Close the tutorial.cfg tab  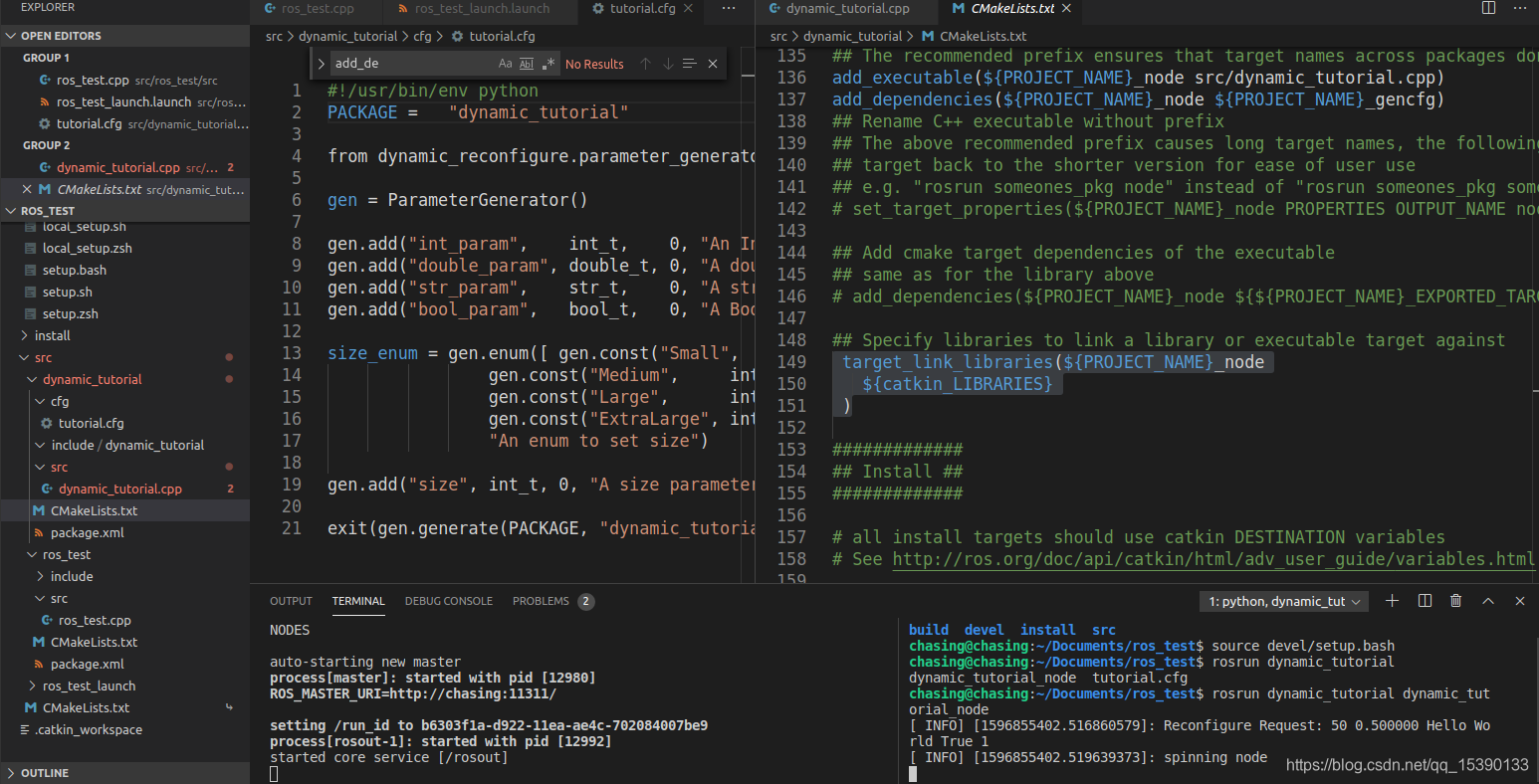690,8
